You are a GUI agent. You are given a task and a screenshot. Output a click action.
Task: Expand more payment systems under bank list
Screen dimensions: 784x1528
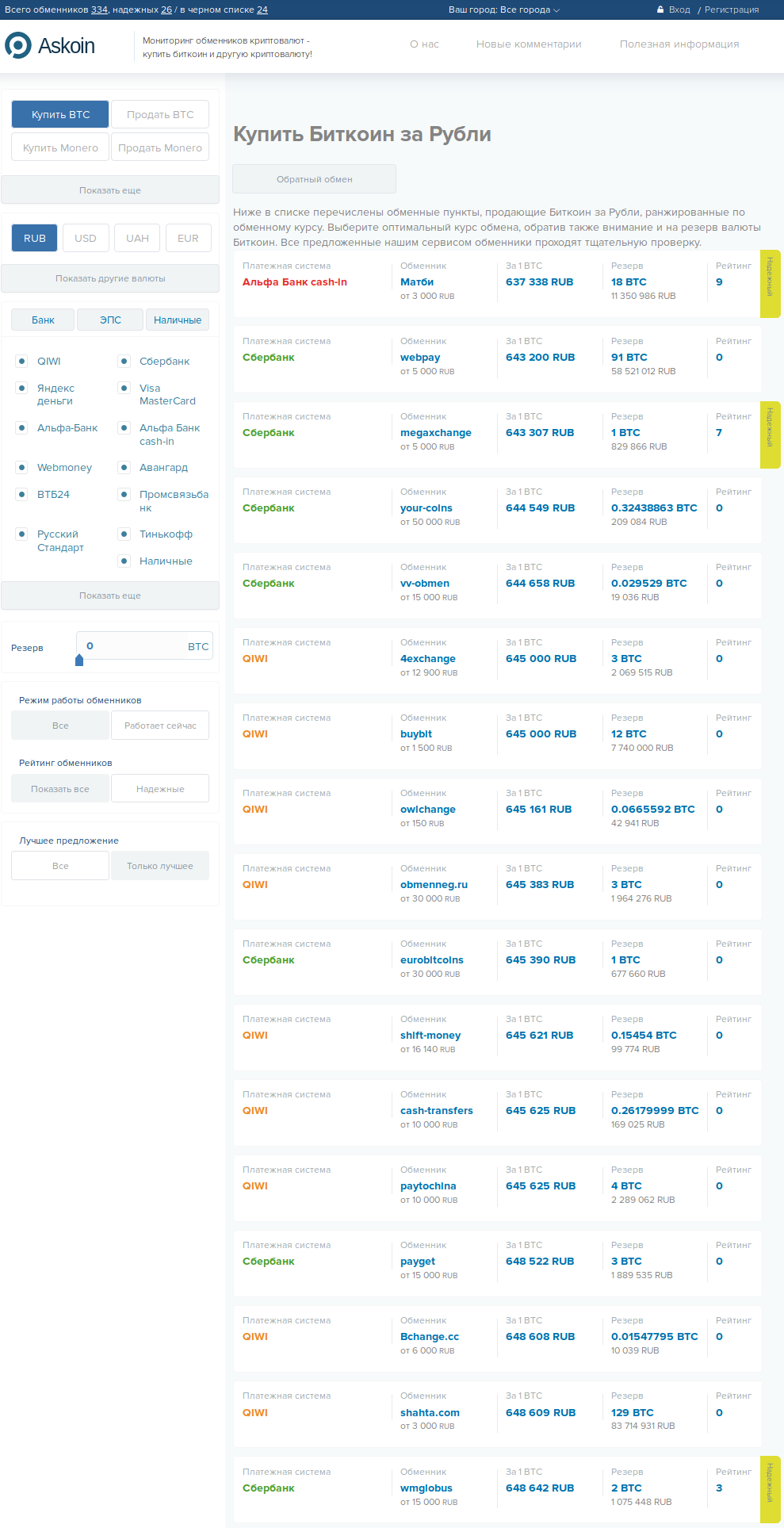tap(110, 595)
